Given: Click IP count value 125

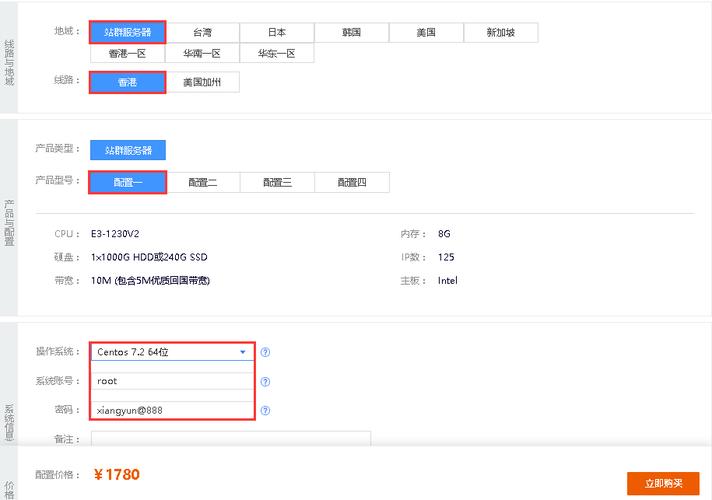Looking at the screenshot, I should tap(446, 257).
